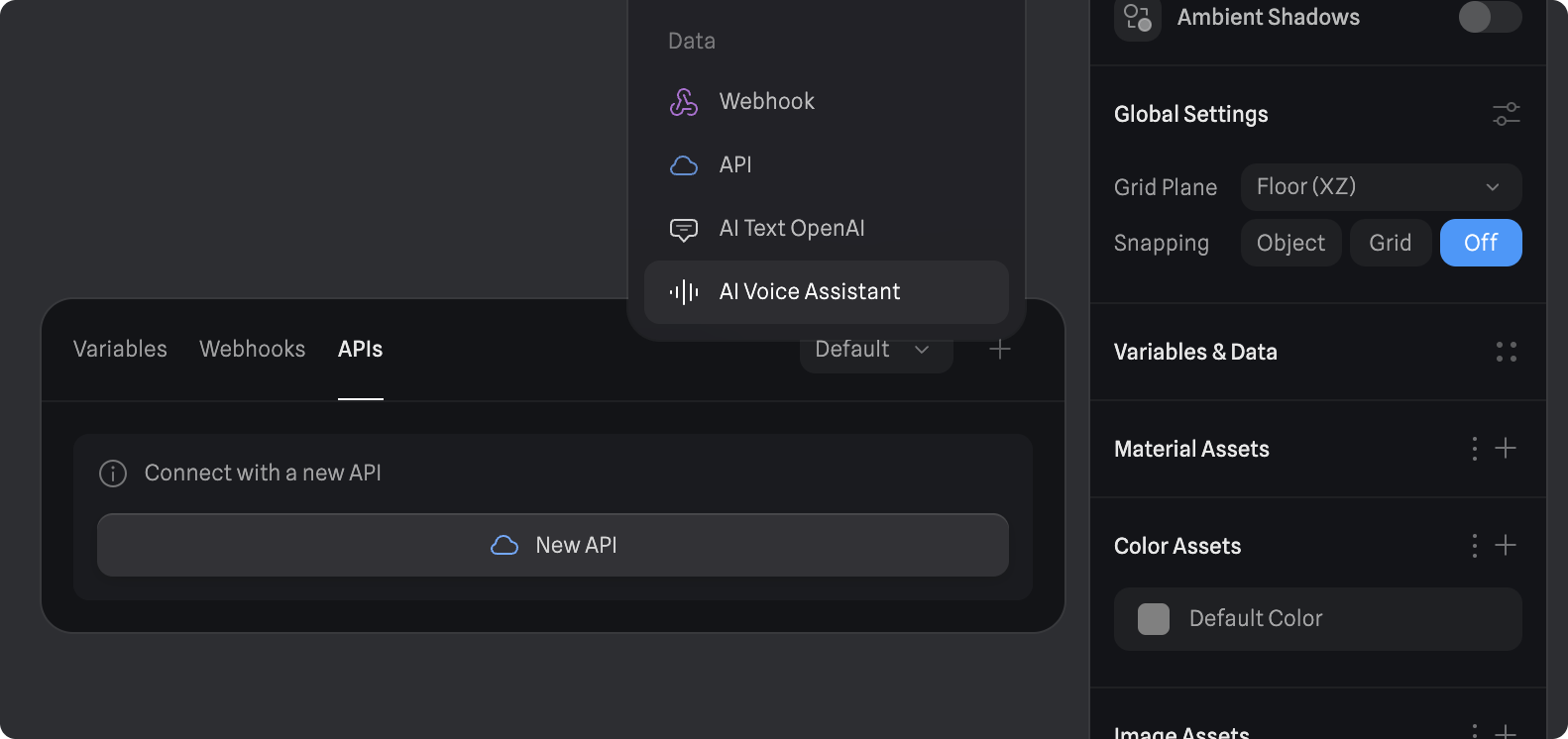
Task: Open the Grid Plane Floor (XZ) dropdown
Action: click(x=1380, y=187)
